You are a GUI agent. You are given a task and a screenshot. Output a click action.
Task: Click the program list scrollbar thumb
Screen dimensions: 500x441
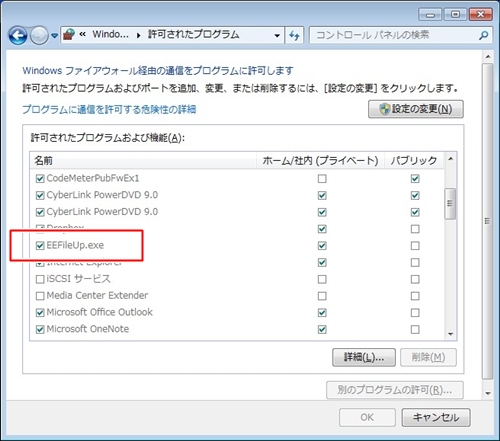(450, 203)
